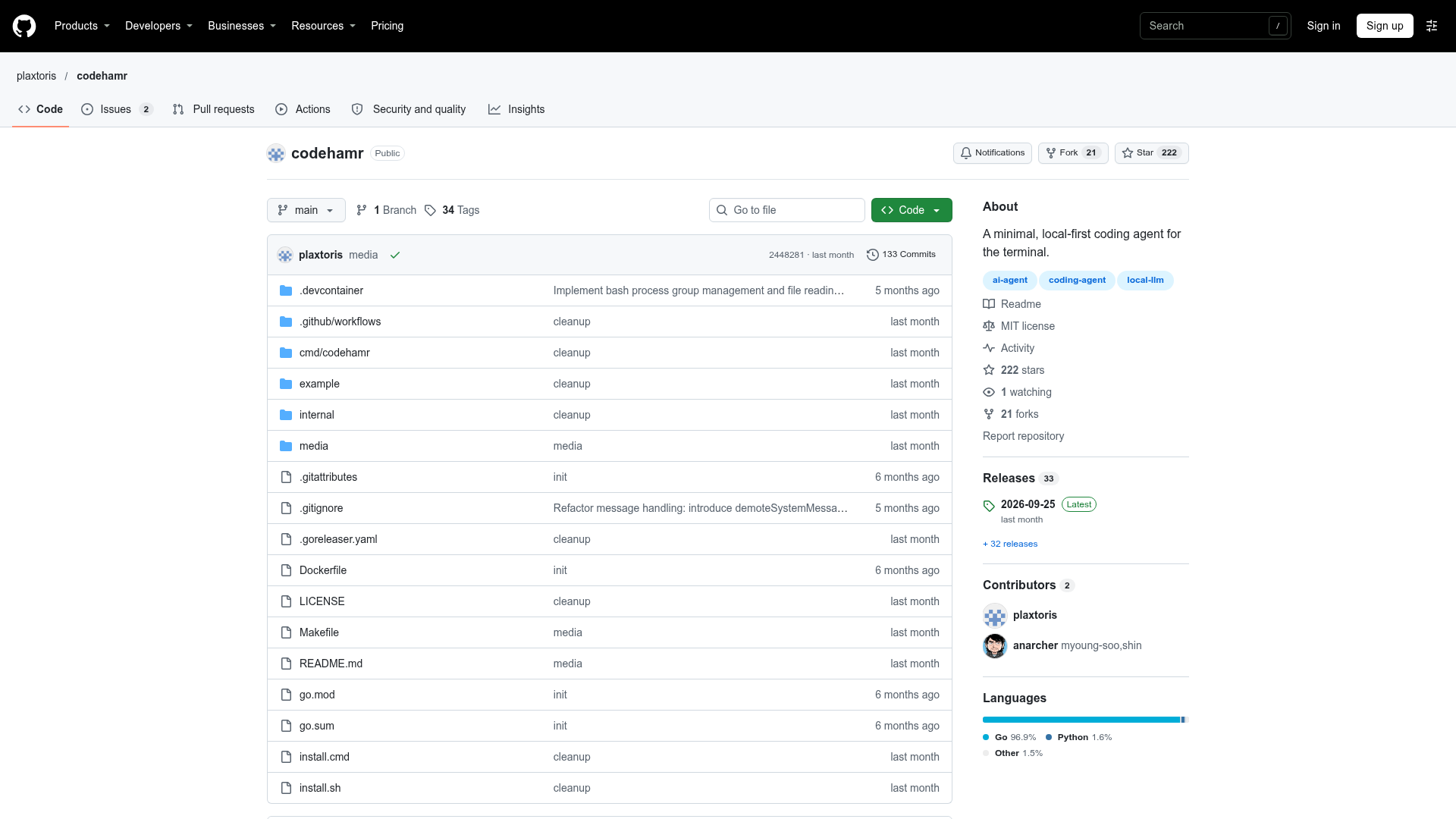Click the commit history clock icon
Screen dimensions: 1456x819
point(873,255)
